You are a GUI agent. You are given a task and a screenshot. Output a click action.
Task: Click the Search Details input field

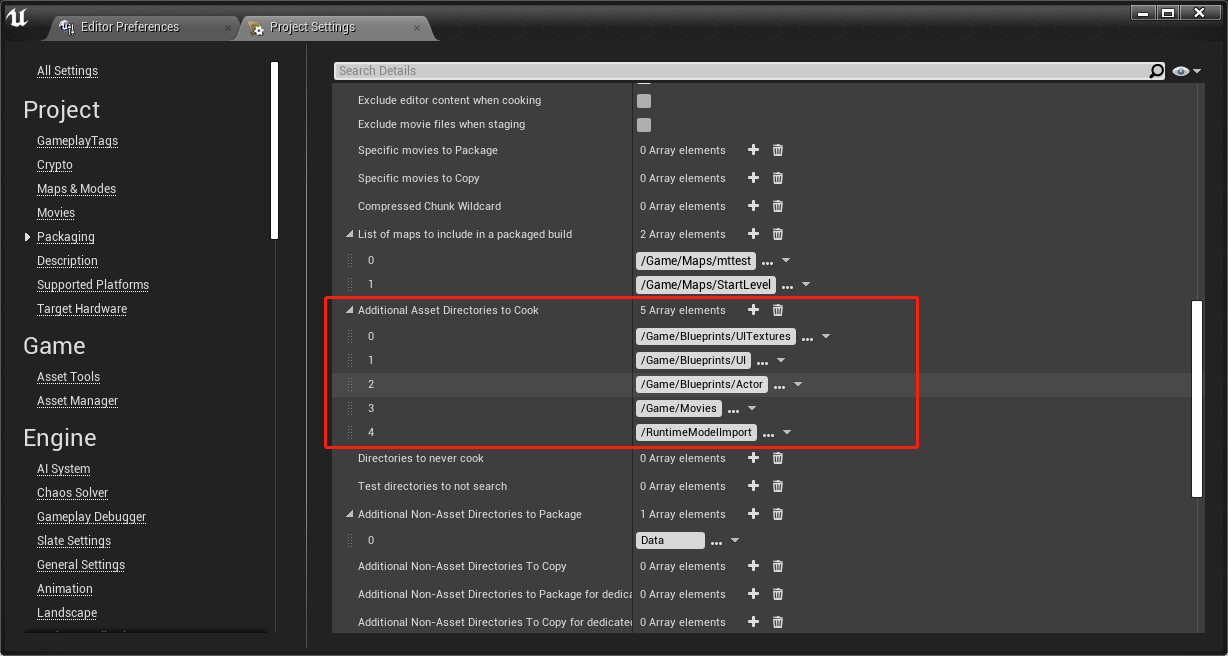point(740,71)
